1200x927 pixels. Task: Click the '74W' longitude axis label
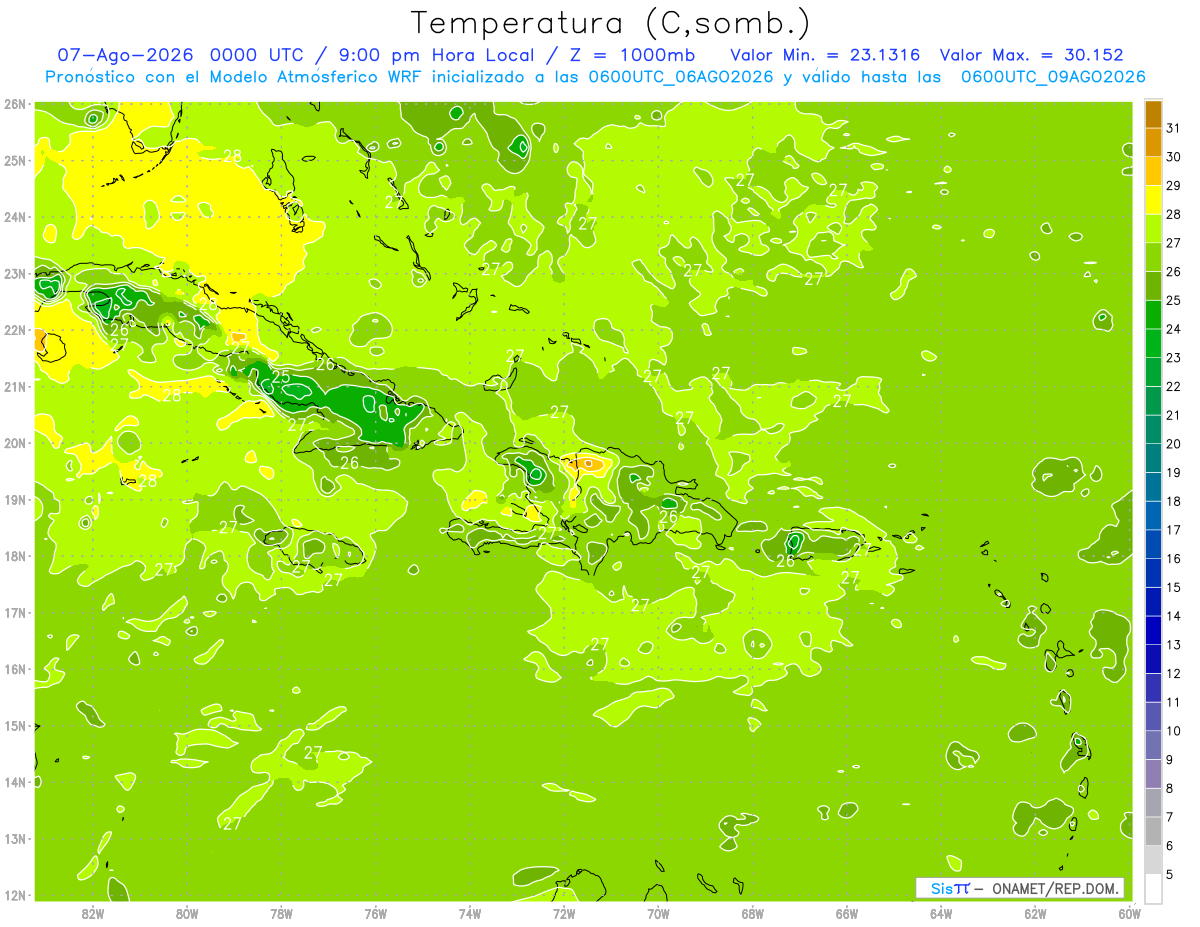(470, 913)
